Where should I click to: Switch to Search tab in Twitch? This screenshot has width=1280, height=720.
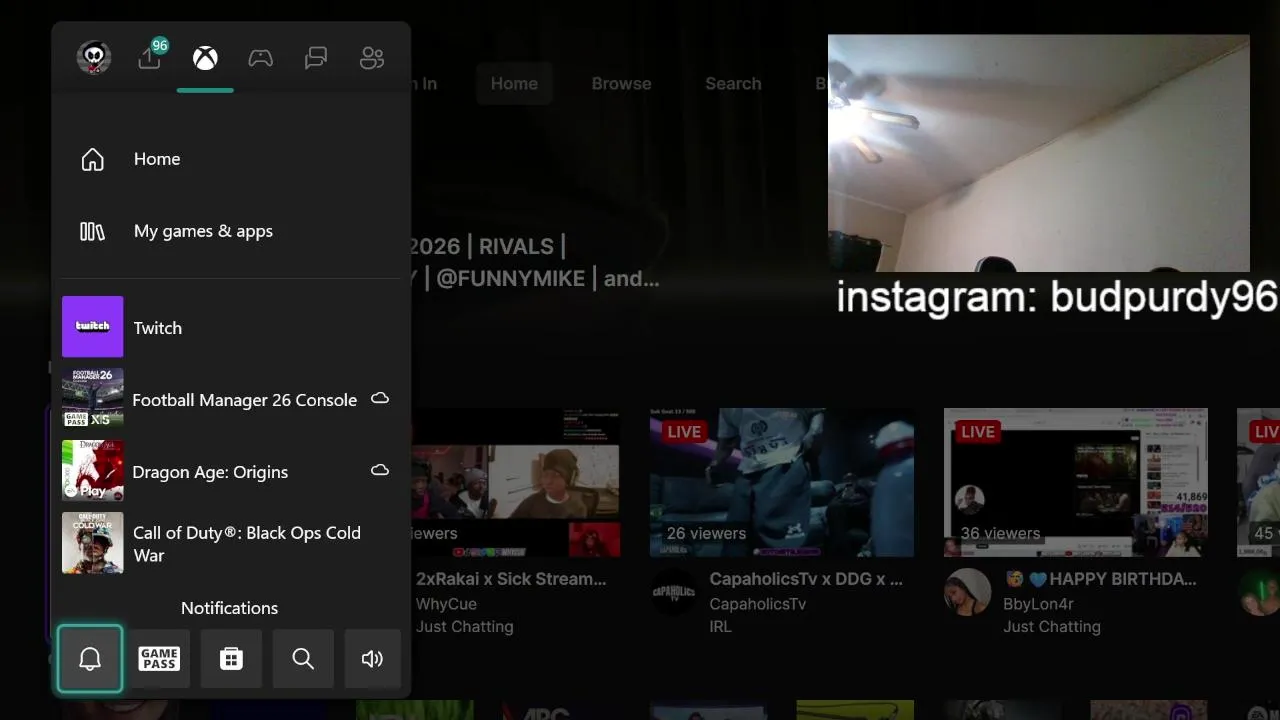pyautogui.click(x=733, y=84)
